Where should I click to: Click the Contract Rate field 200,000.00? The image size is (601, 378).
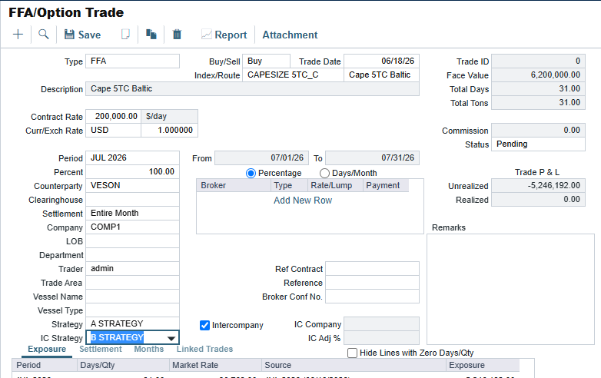click(x=113, y=116)
